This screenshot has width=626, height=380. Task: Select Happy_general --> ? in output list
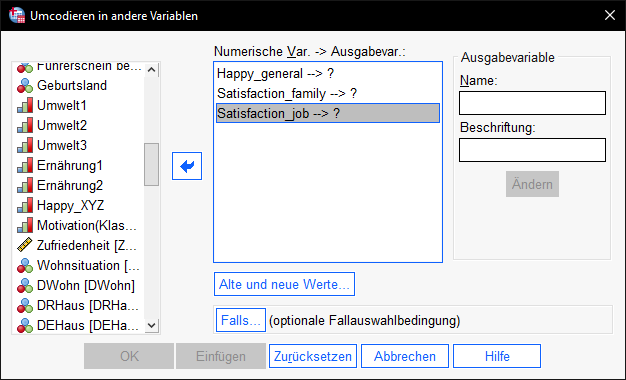click(x=328, y=73)
